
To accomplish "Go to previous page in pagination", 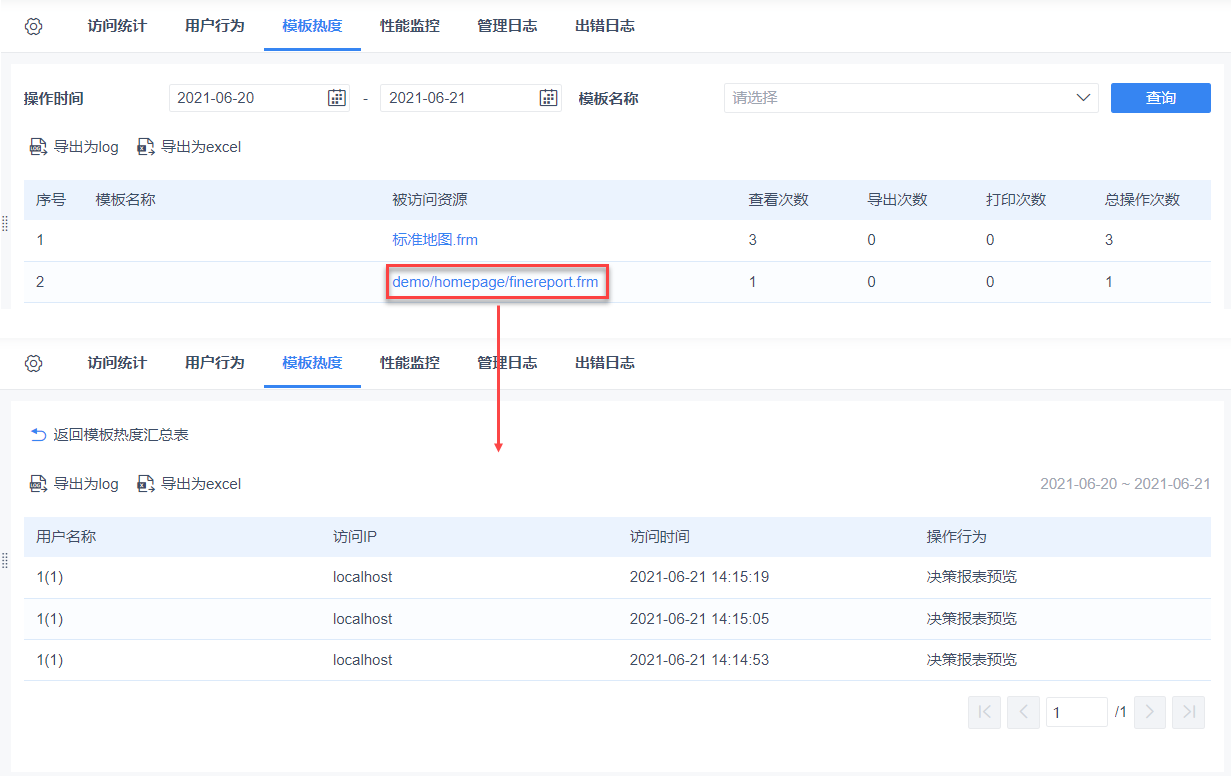I will [1023, 712].
